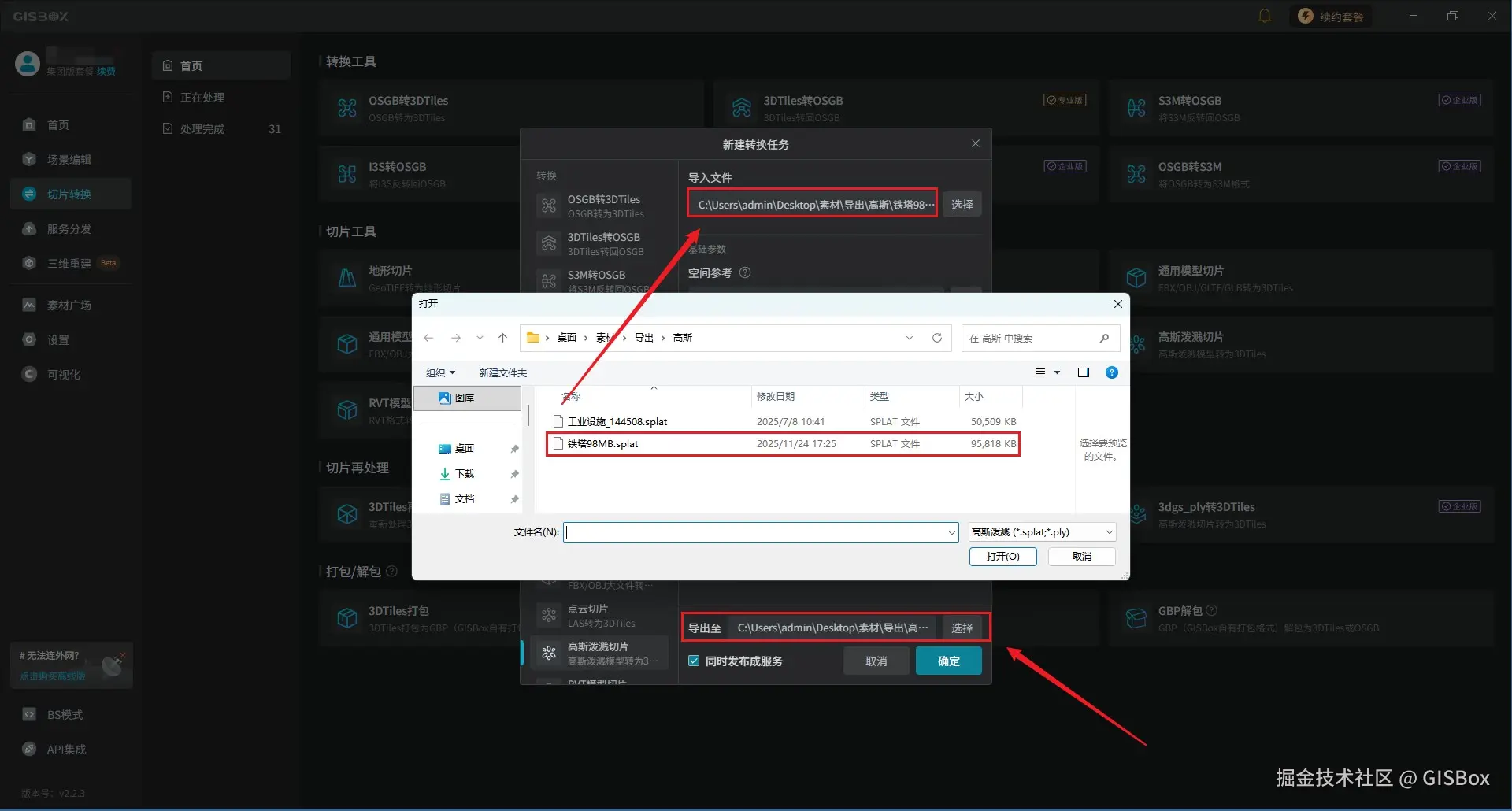Select 高斯泼溅切片 in the task dialog list

(600, 654)
